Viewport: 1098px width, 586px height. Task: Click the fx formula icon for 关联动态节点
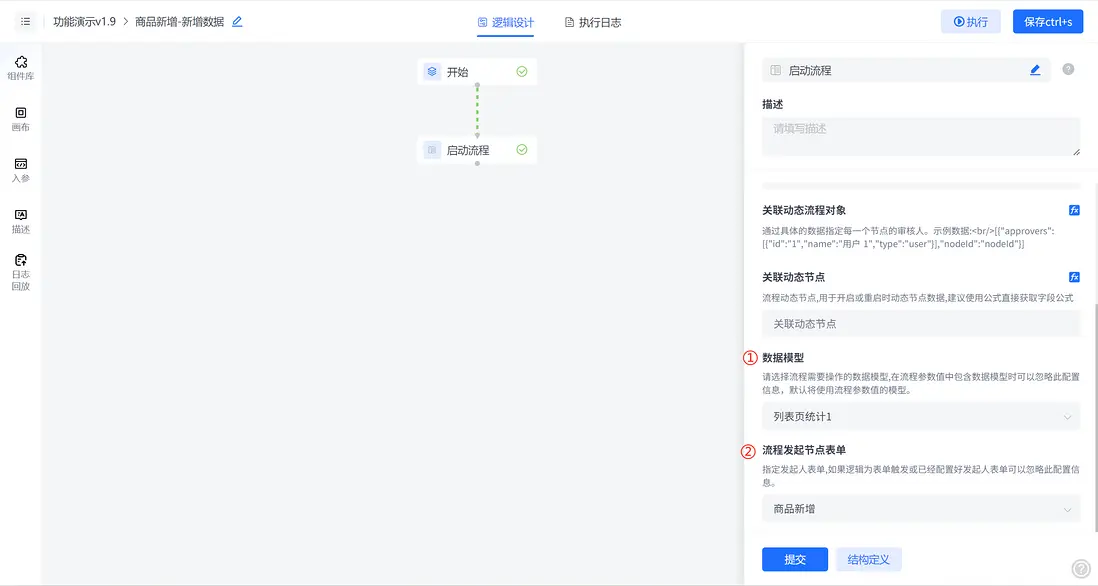point(1074,276)
